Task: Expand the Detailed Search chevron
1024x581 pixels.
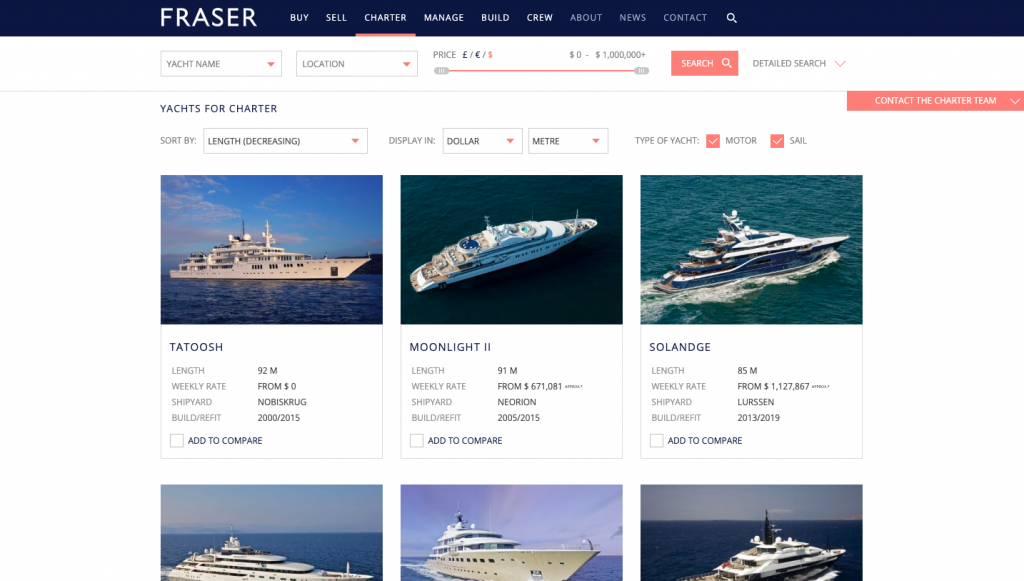Action: 840,64
